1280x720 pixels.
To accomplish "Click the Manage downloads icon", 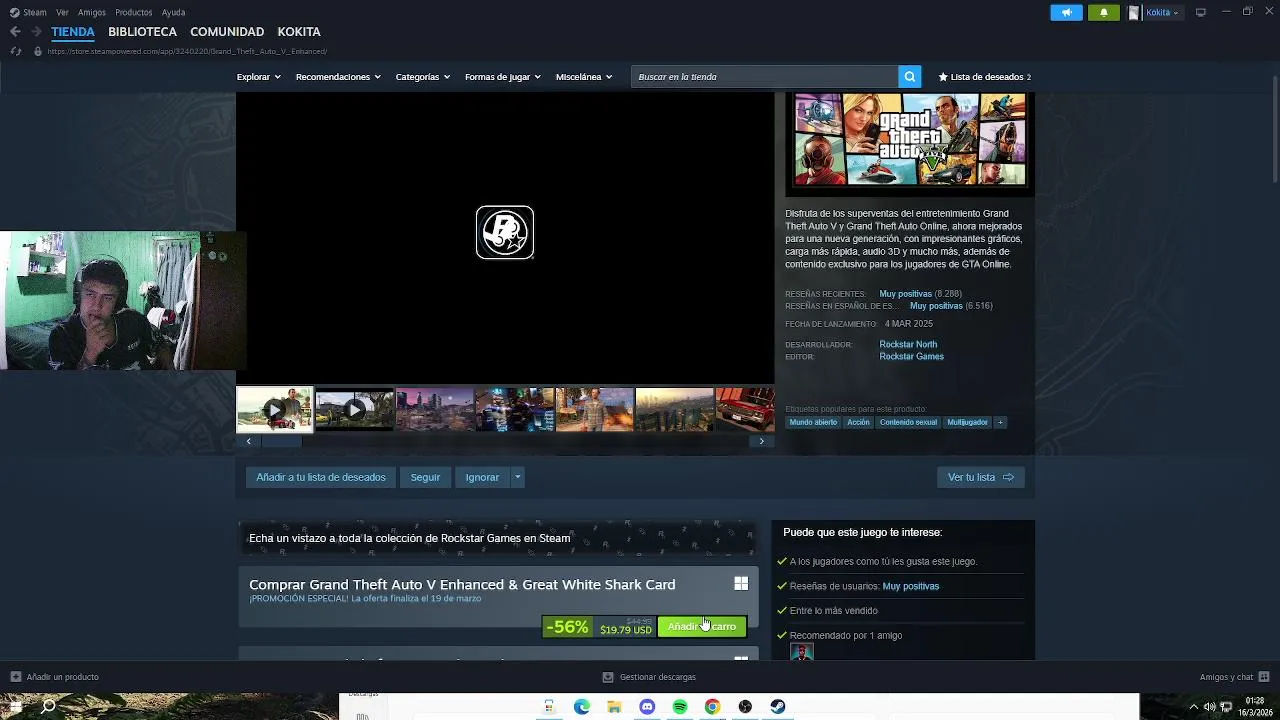I will 607,677.
